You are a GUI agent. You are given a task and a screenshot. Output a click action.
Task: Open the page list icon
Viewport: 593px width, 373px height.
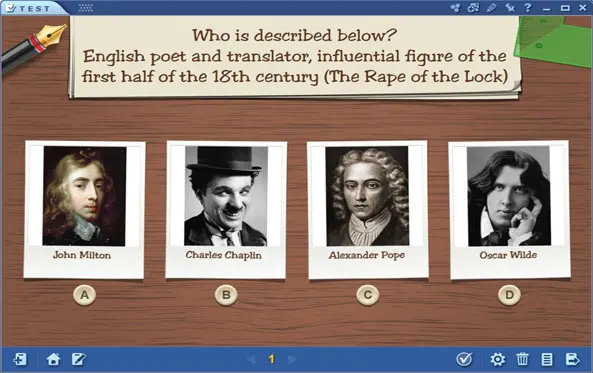(547, 359)
